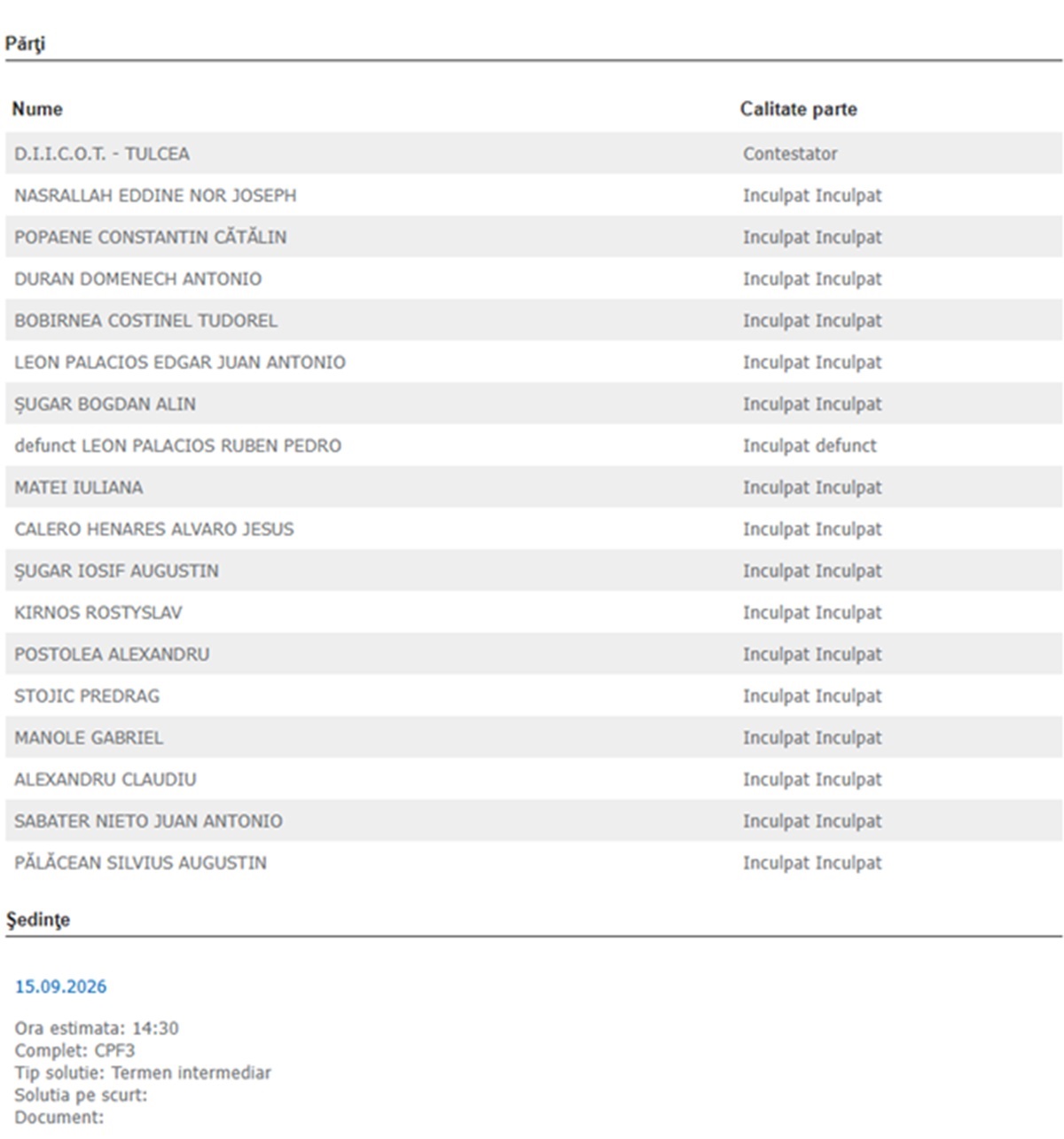Click the Părţi section heading
This screenshot has height=1139, width=1064.
25,43
